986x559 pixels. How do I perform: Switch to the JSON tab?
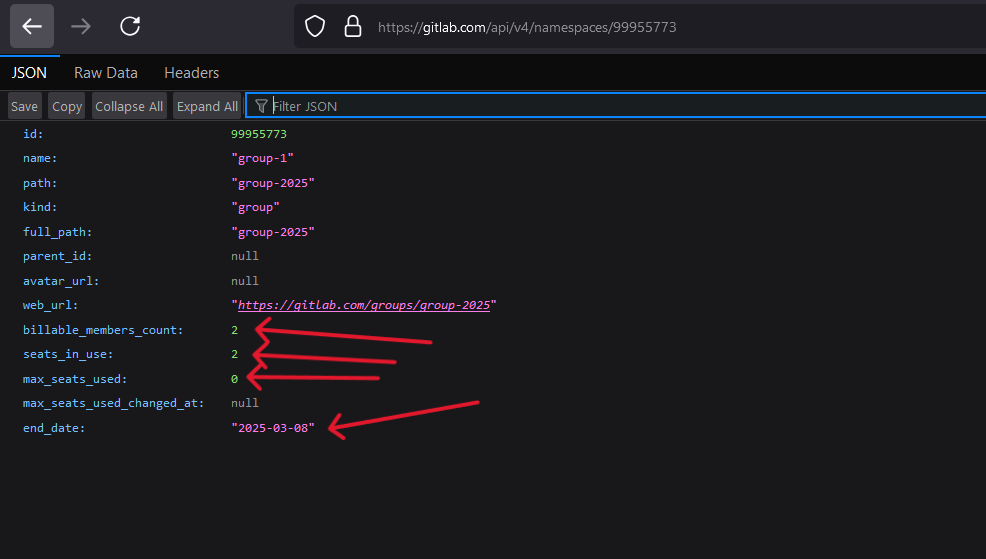pyautogui.click(x=29, y=73)
